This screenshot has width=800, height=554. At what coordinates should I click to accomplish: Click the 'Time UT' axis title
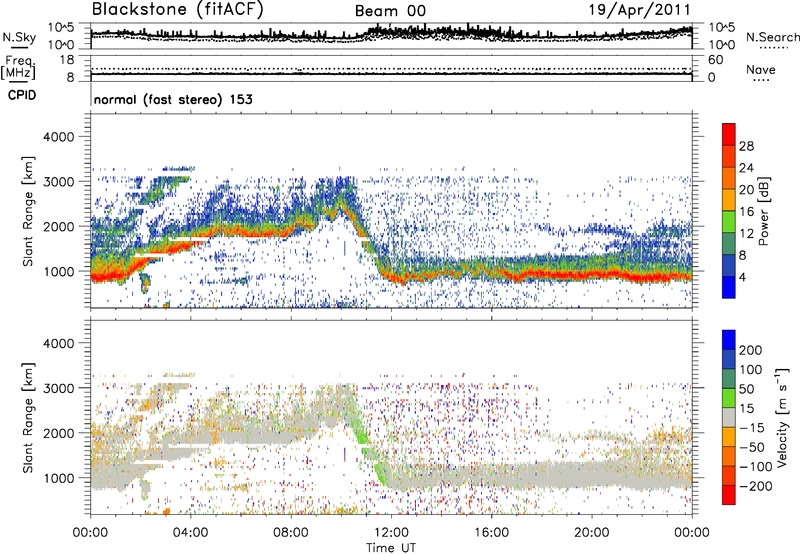pyautogui.click(x=391, y=548)
